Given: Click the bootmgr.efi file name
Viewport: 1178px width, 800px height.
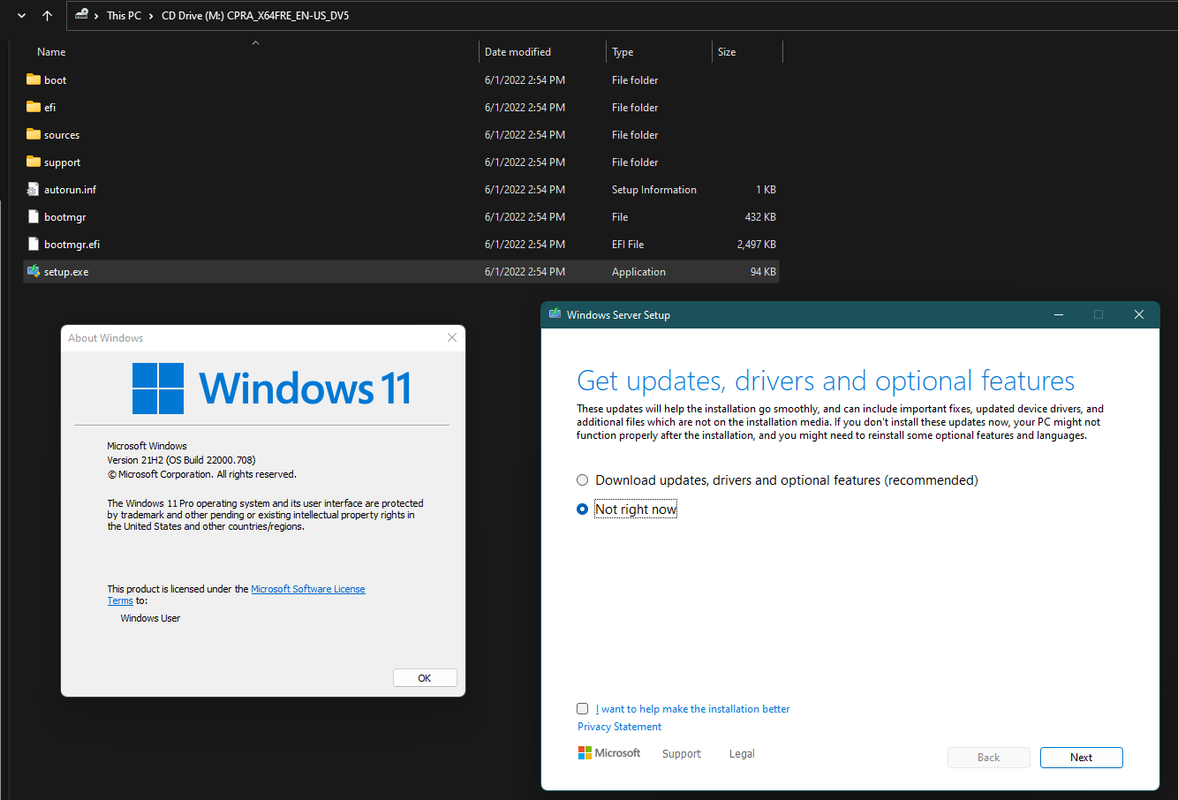Looking at the screenshot, I should point(71,244).
